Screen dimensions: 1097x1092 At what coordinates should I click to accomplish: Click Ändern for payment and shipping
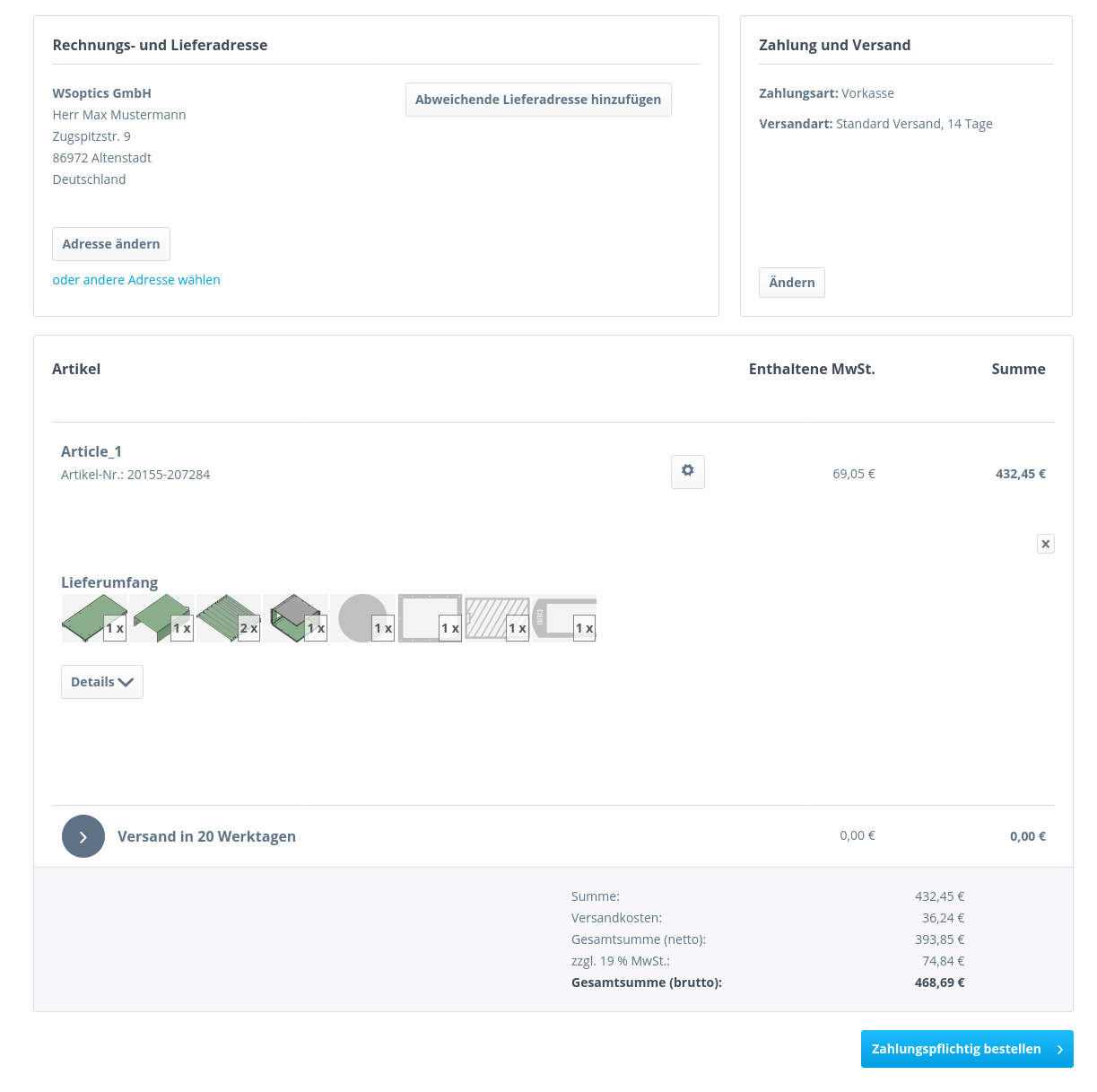(792, 283)
